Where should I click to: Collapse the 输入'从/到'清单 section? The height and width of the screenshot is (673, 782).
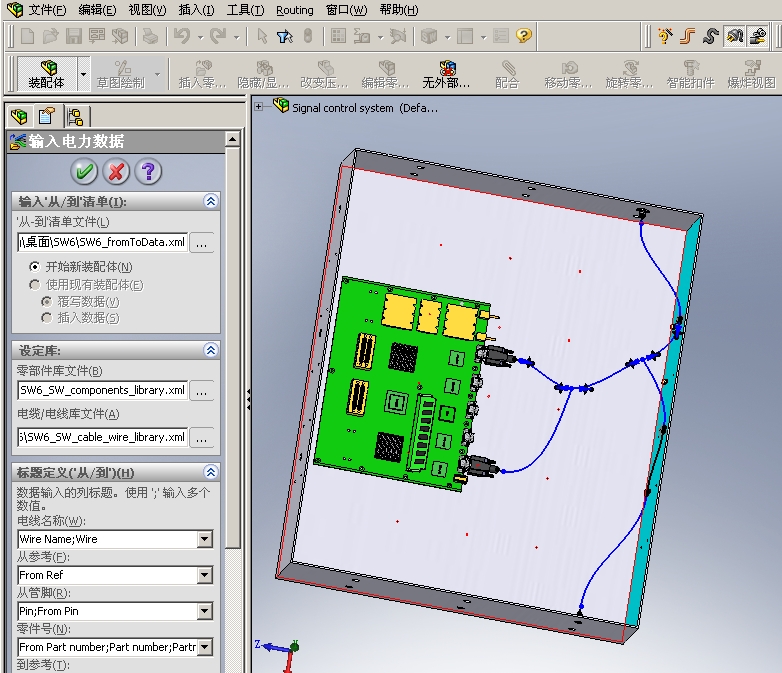[x=211, y=201]
